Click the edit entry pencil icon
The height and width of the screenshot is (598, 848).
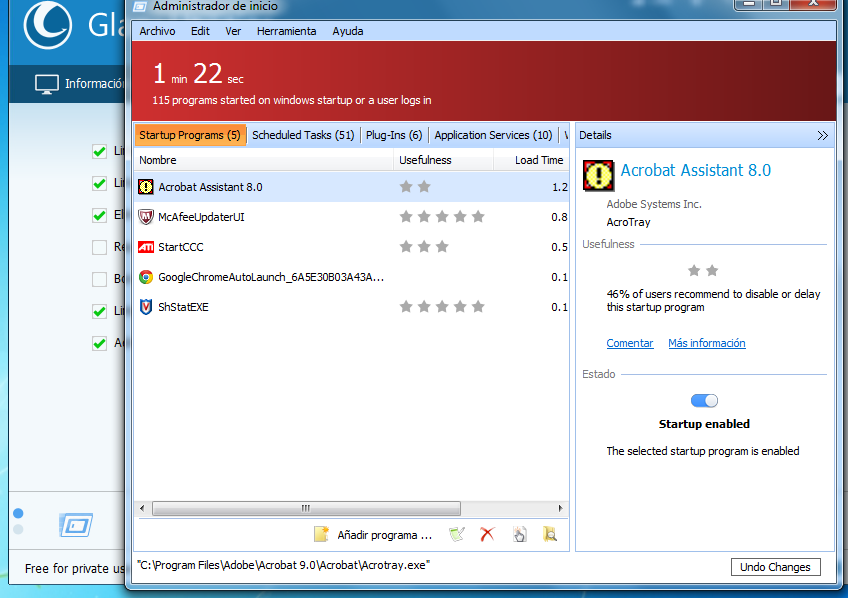pos(457,535)
